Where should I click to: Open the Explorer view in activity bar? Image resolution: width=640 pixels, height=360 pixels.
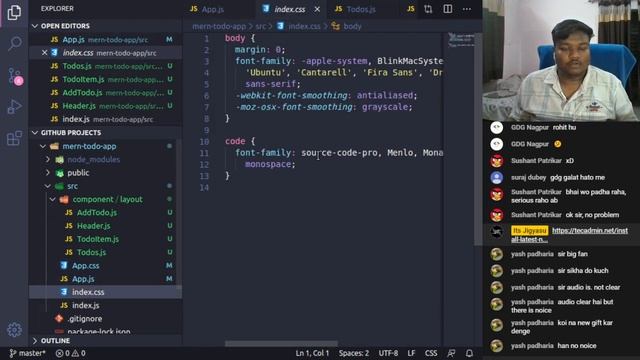(14, 12)
